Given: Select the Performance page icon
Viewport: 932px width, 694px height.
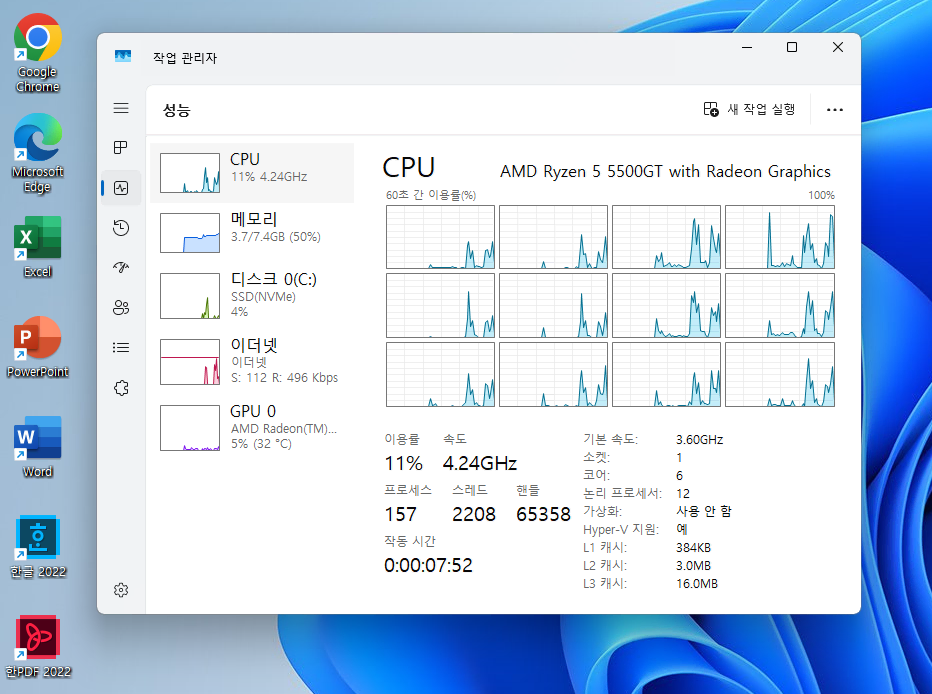Looking at the screenshot, I should (x=121, y=188).
